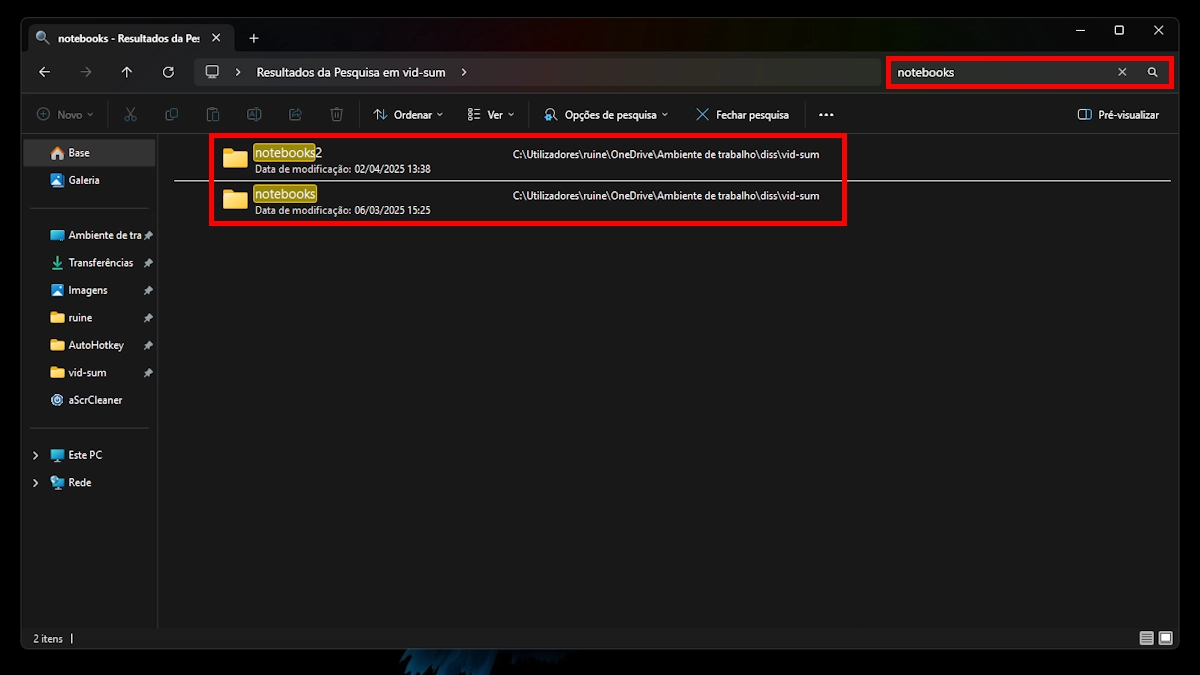Select Galeria in the sidebar

point(84,180)
